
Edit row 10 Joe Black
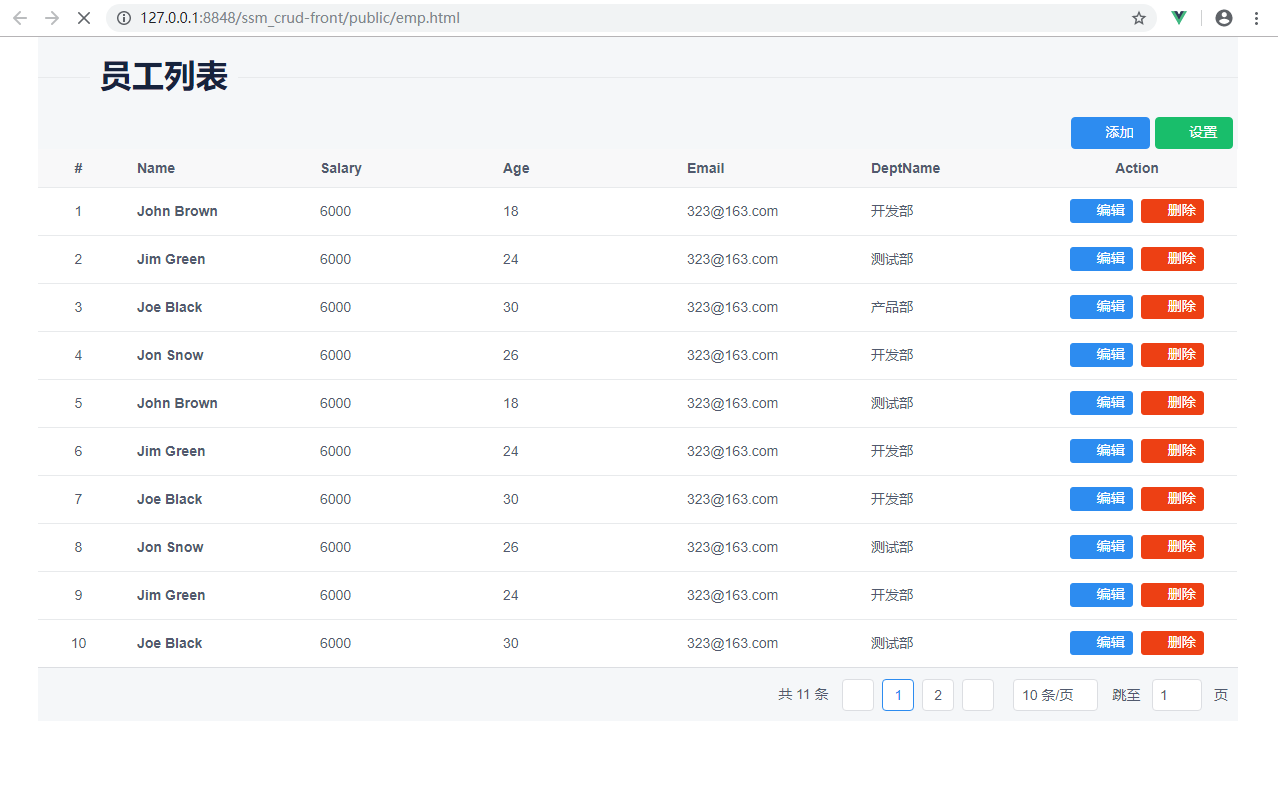[1101, 643]
